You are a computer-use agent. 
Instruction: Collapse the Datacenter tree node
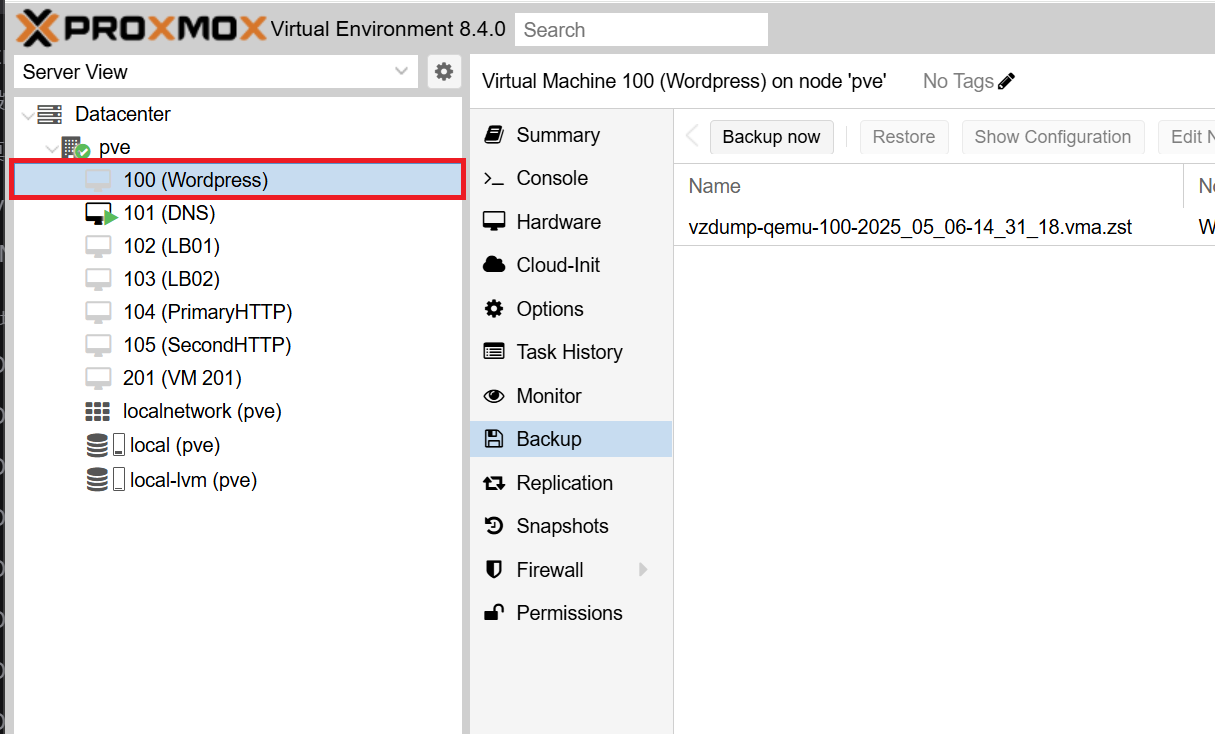pyautogui.click(x=27, y=115)
